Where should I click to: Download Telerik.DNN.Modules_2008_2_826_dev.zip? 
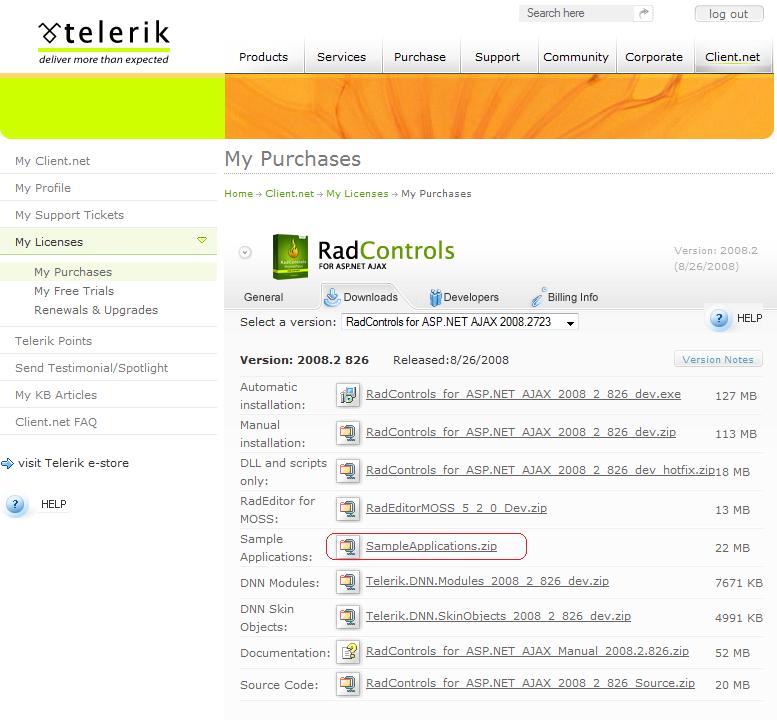(x=487, y=581)
